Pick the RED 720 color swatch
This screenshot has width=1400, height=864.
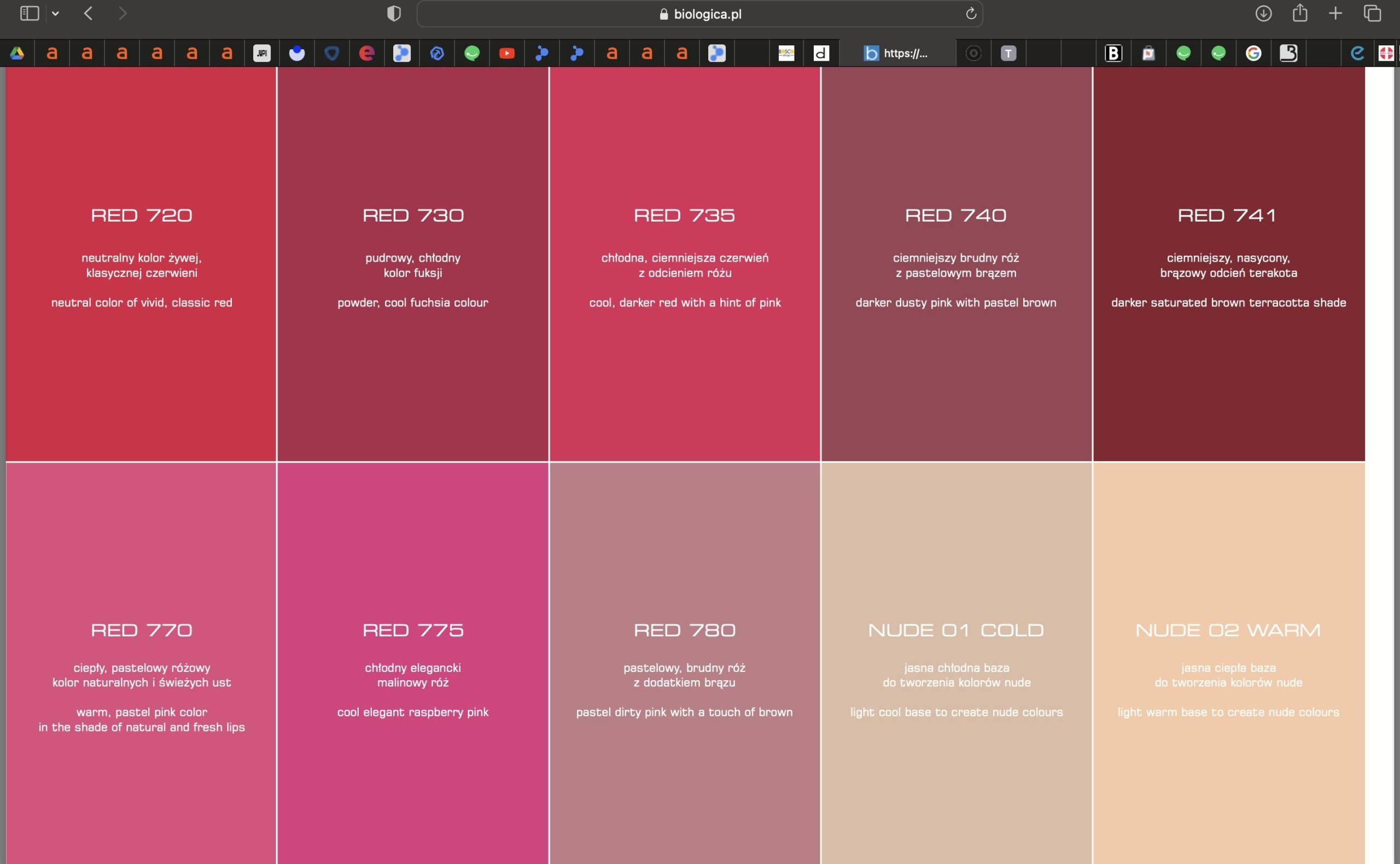(141, 263)
